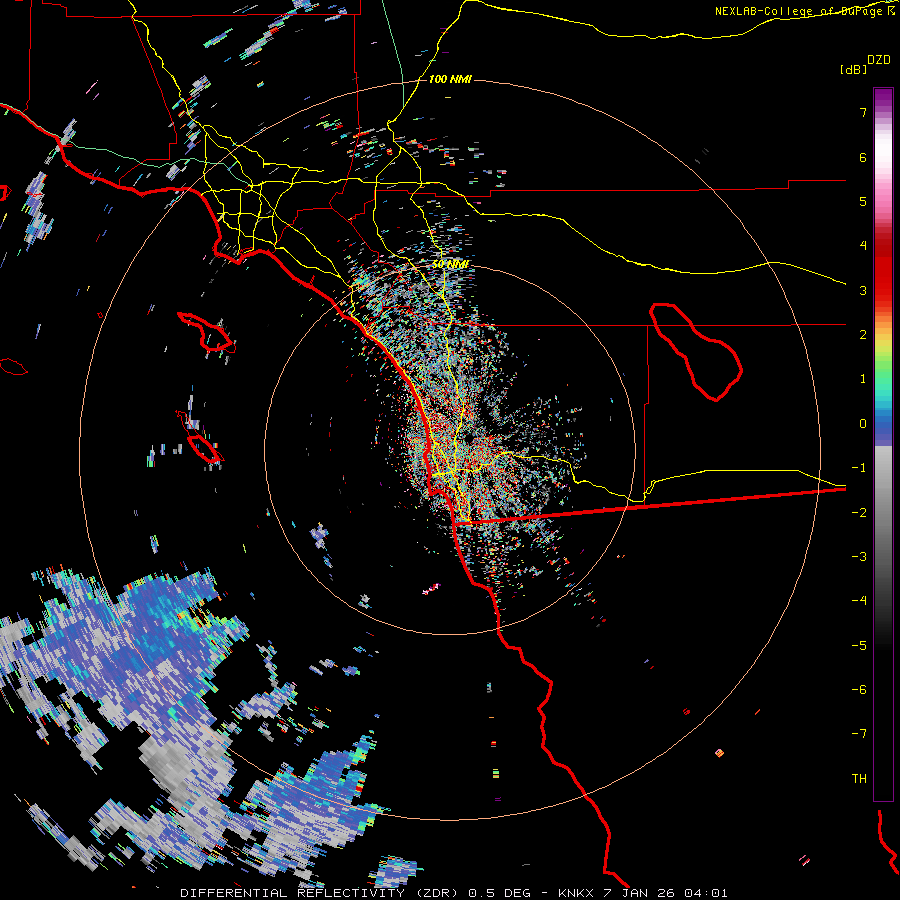Viewport: 900px width, 900px height.
Task: Click the positive "4" scale value
Action: pyautogui.click(x=863, y=246)
